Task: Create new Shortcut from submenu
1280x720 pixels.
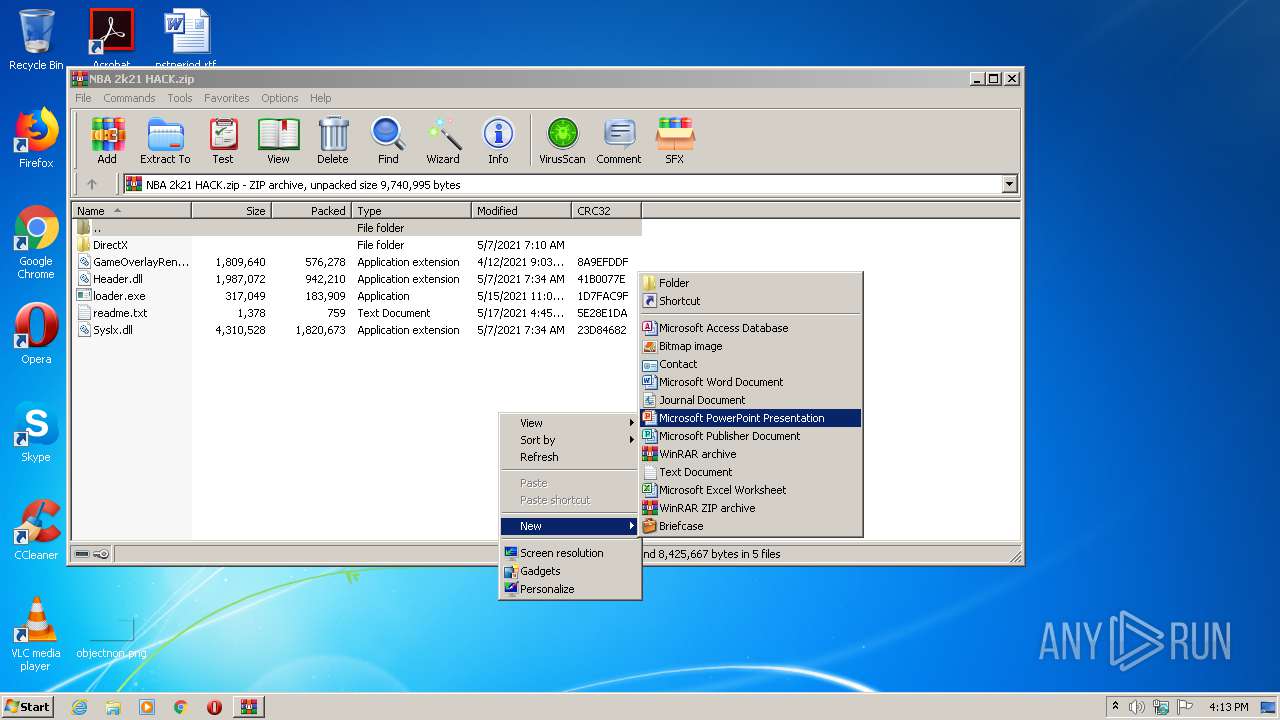Action: click(x=751, y=301)
